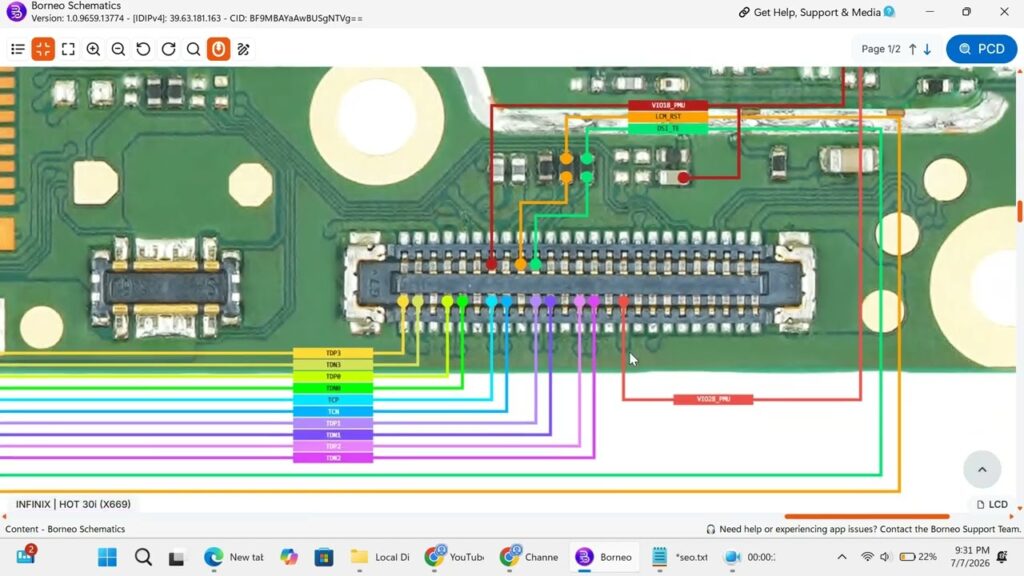Switch to the YouTube Chrome window
1024x576 pixels.
coord(454,557)
